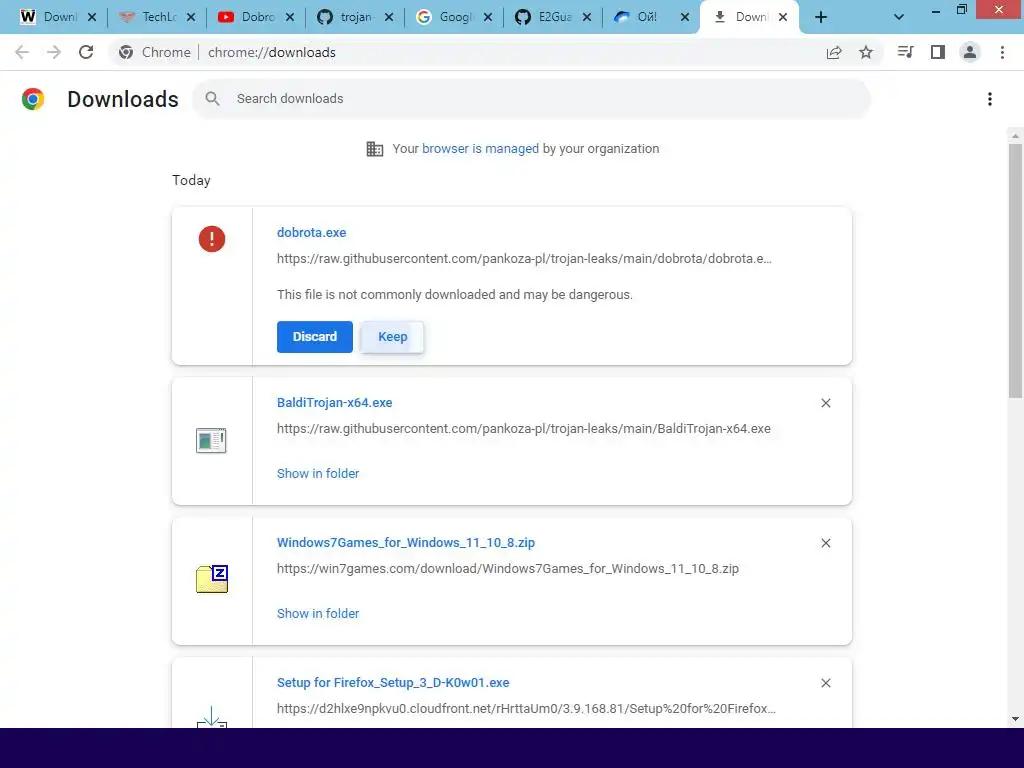
Task: Open the 'browser is managed' link
Action: pos(480,149)
